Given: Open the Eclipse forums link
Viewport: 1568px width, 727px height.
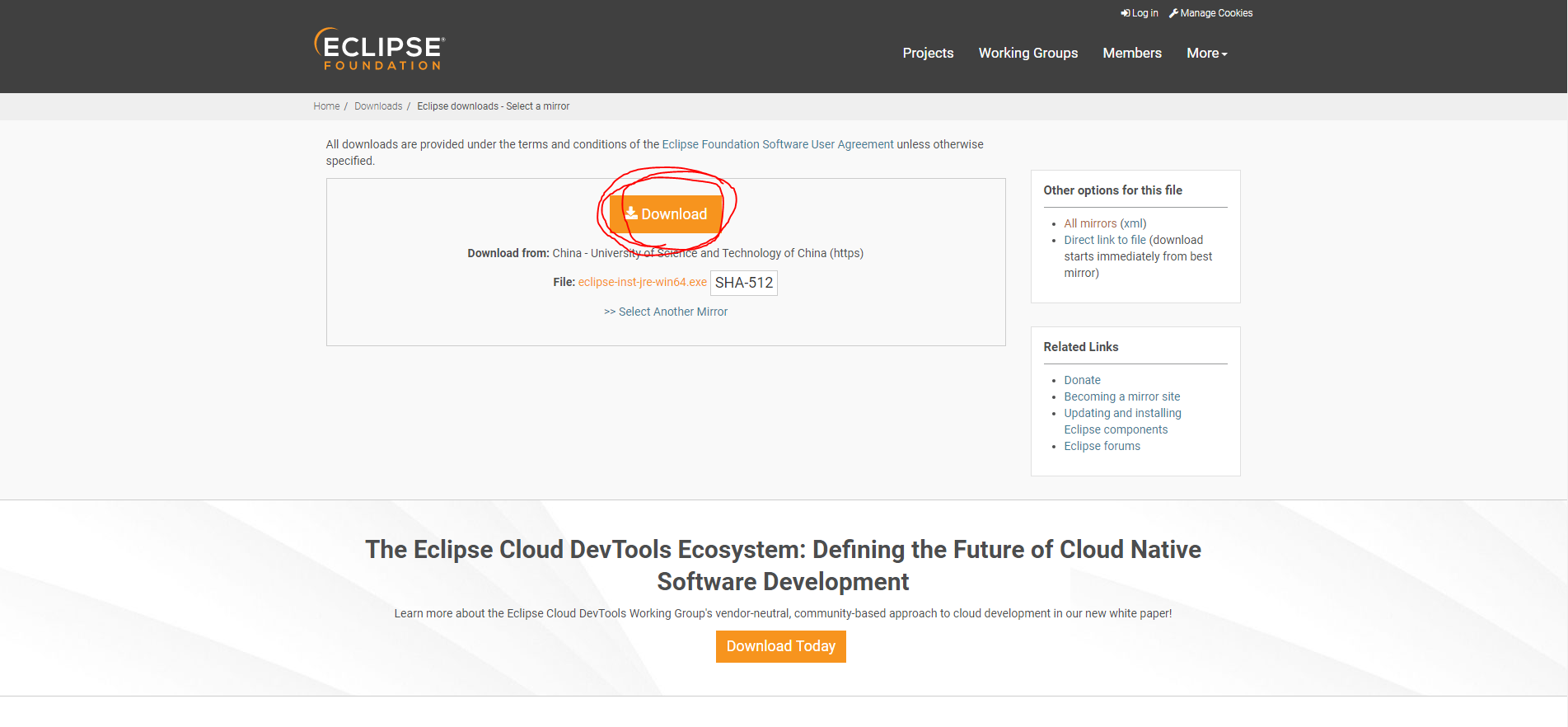Looking at the screenshot, I should click(x=1102, y=446).
